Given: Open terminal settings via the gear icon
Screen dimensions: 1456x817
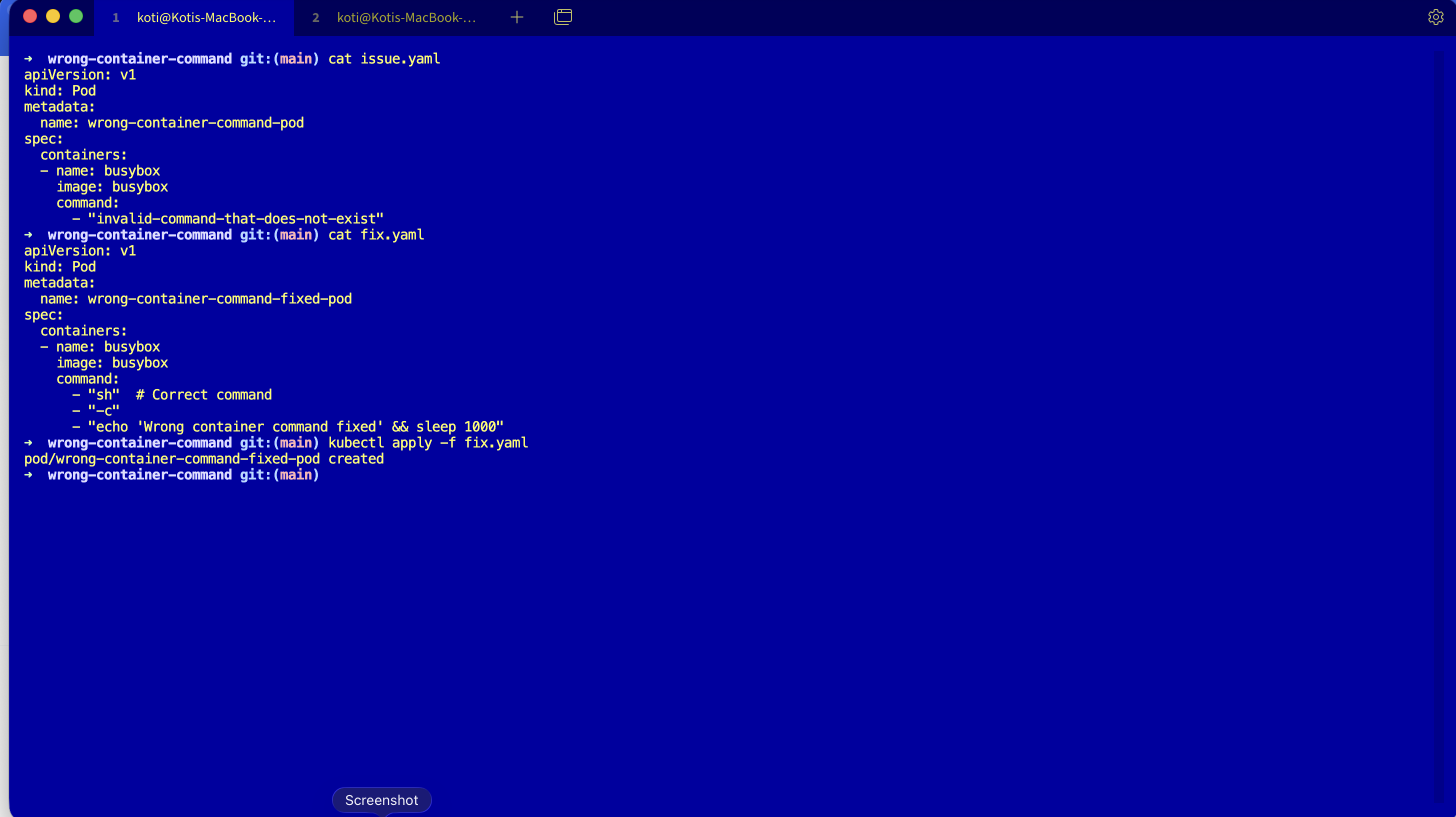Looking at the screenshot, I should (x=1435, y=17).
